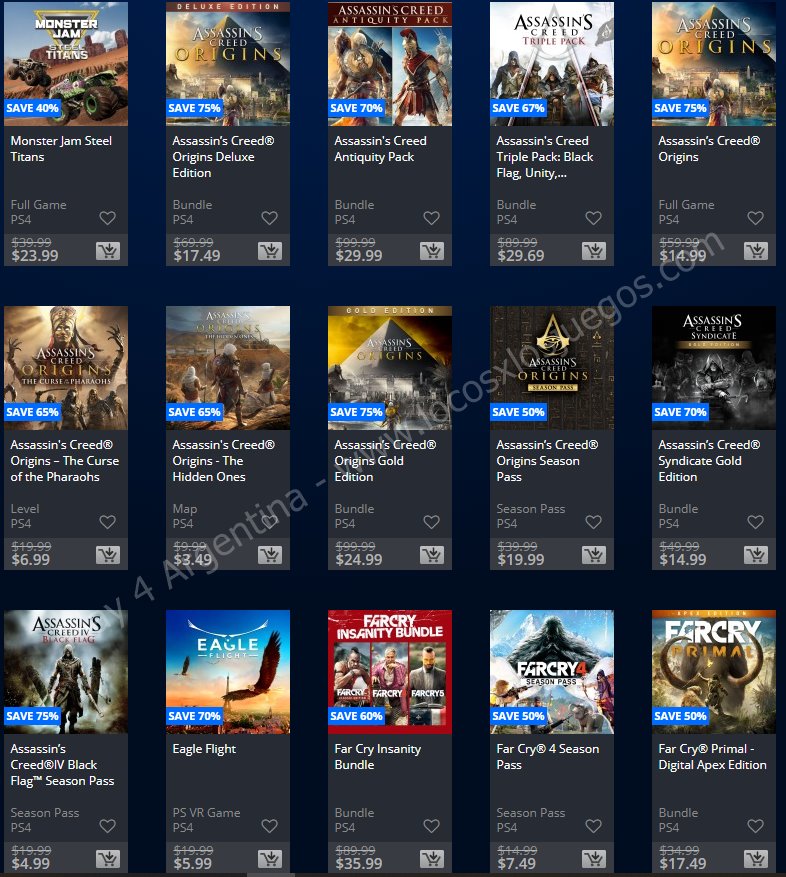
Task: Open Far Cry Insanity Bundle title link
Action: (x=378, y=757)
